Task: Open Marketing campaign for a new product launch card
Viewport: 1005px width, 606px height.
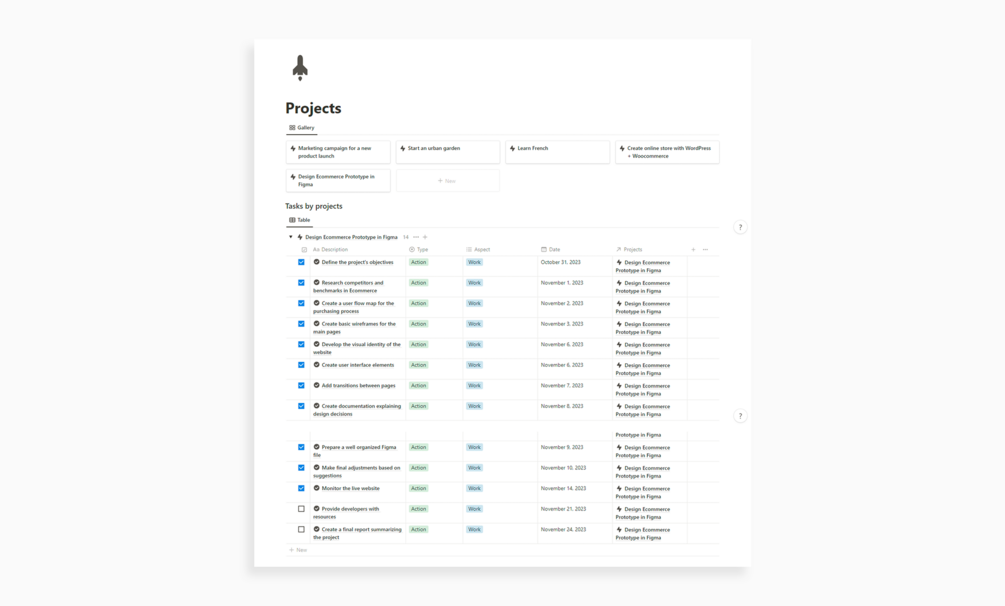Action: (338, 152)
